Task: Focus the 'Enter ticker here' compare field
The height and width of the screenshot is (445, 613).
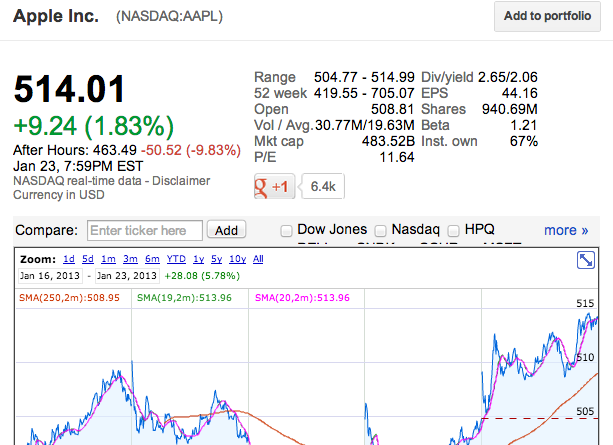Action: point(145,230)
